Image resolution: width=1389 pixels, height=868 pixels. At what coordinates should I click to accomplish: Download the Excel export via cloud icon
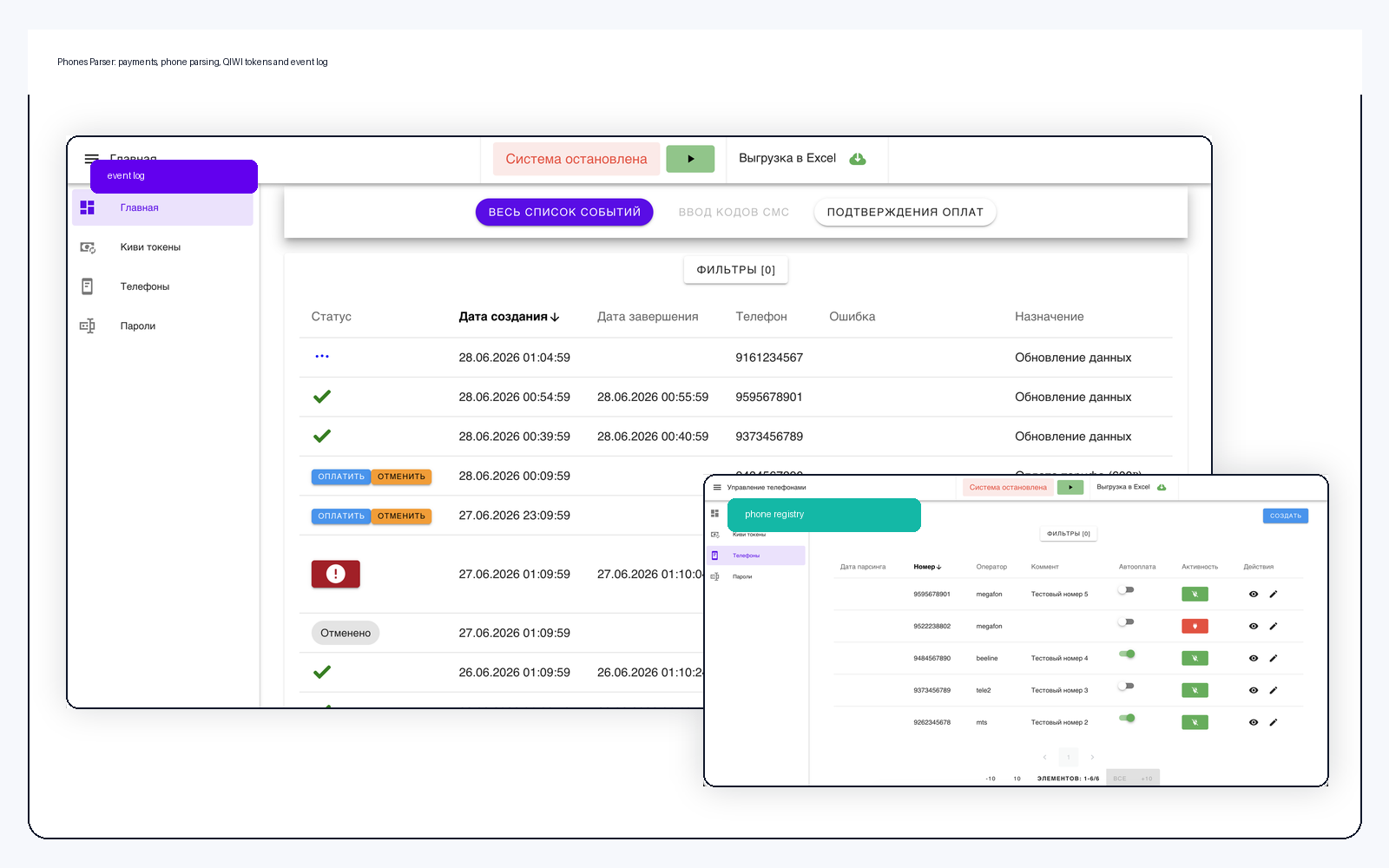coord(858,159)
